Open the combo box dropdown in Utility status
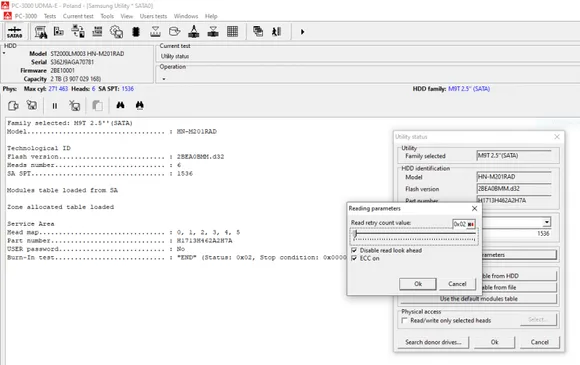 tap(547, 222)
